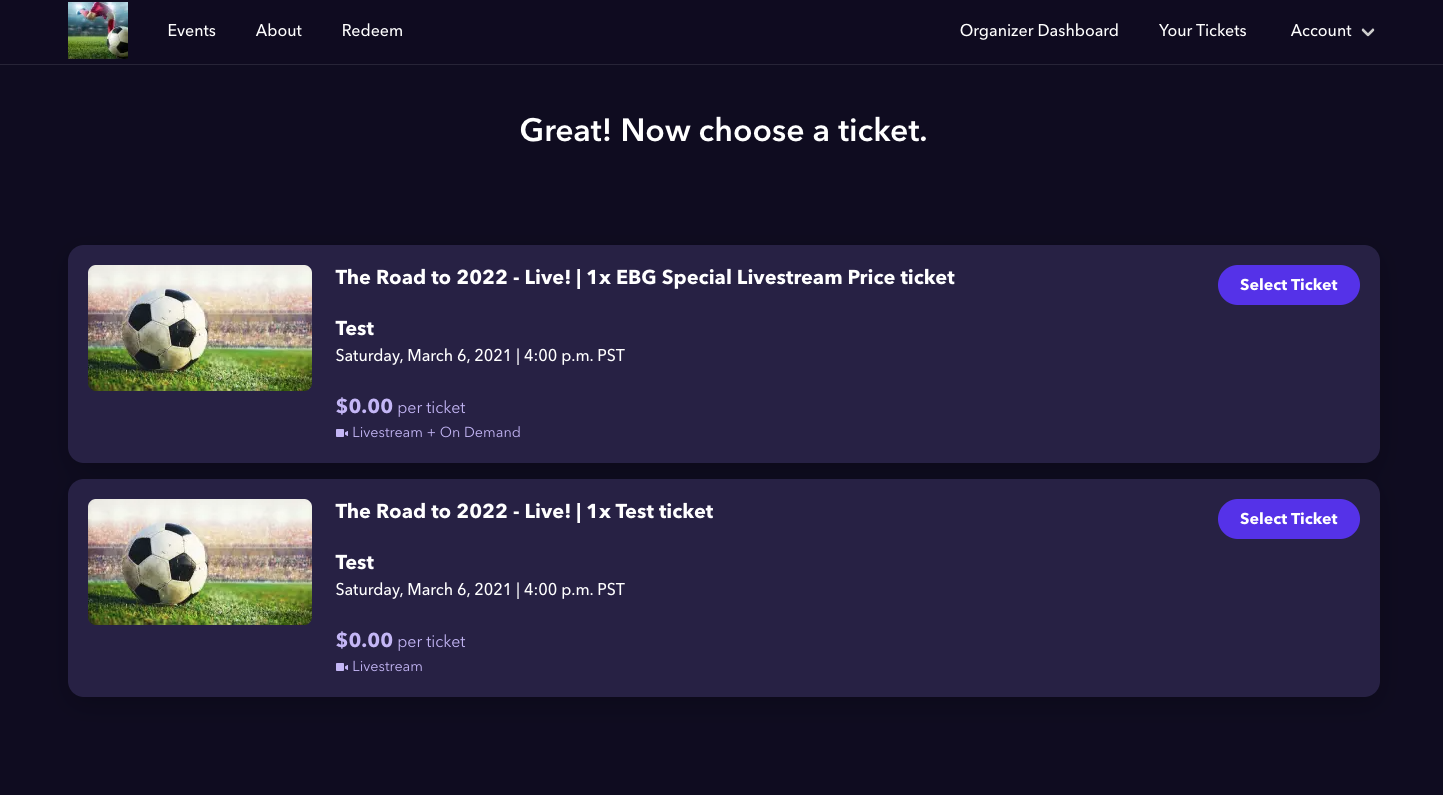This screenshot has height=795, width=1443.
Task: Select the 1x Test ticket
Action: [x=1288, y=519]
